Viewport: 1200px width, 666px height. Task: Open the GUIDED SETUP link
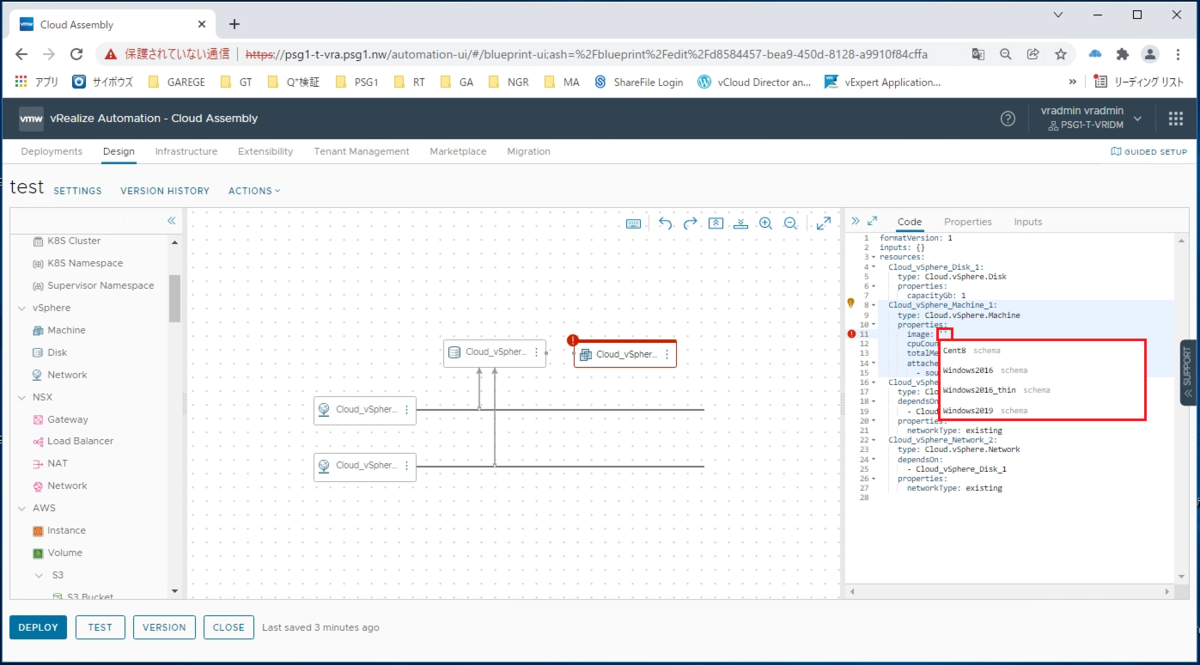coord(1149,152)
